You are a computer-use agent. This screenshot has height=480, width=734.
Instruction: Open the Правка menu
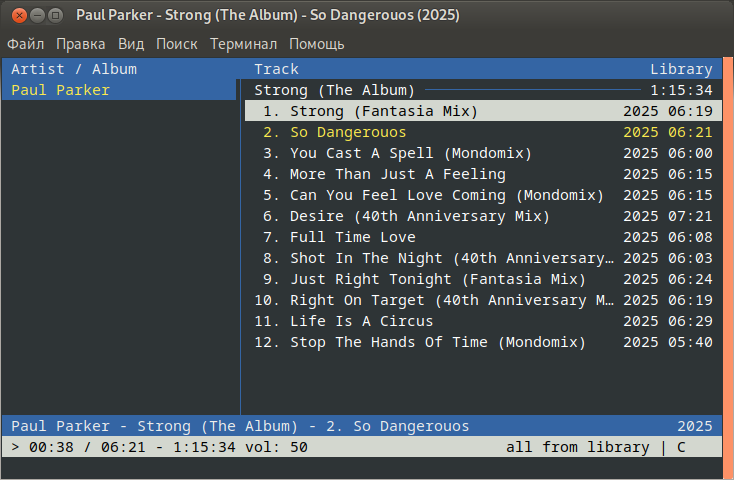(81, 44)
